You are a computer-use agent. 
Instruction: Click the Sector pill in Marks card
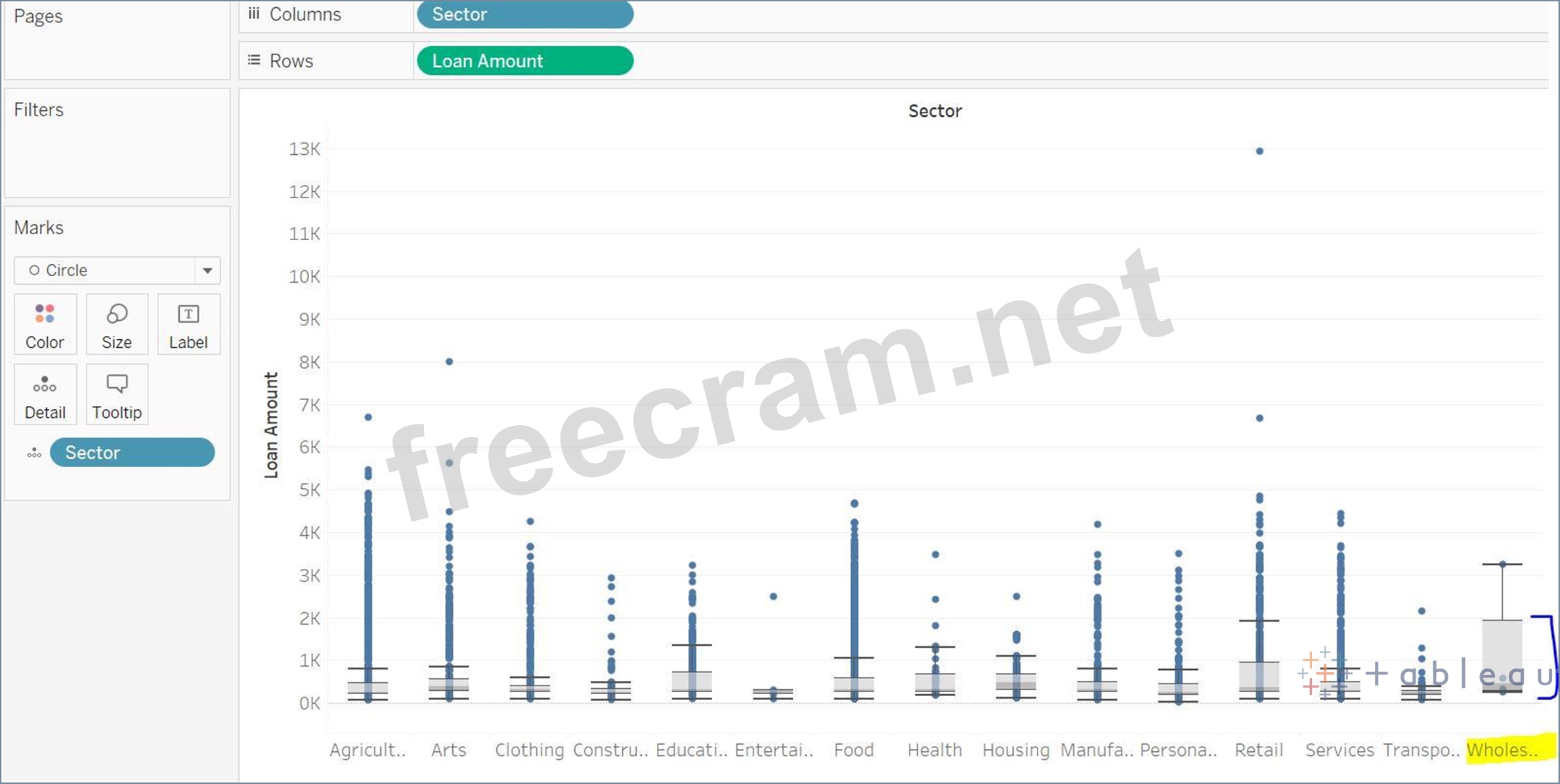click(132, 453)
